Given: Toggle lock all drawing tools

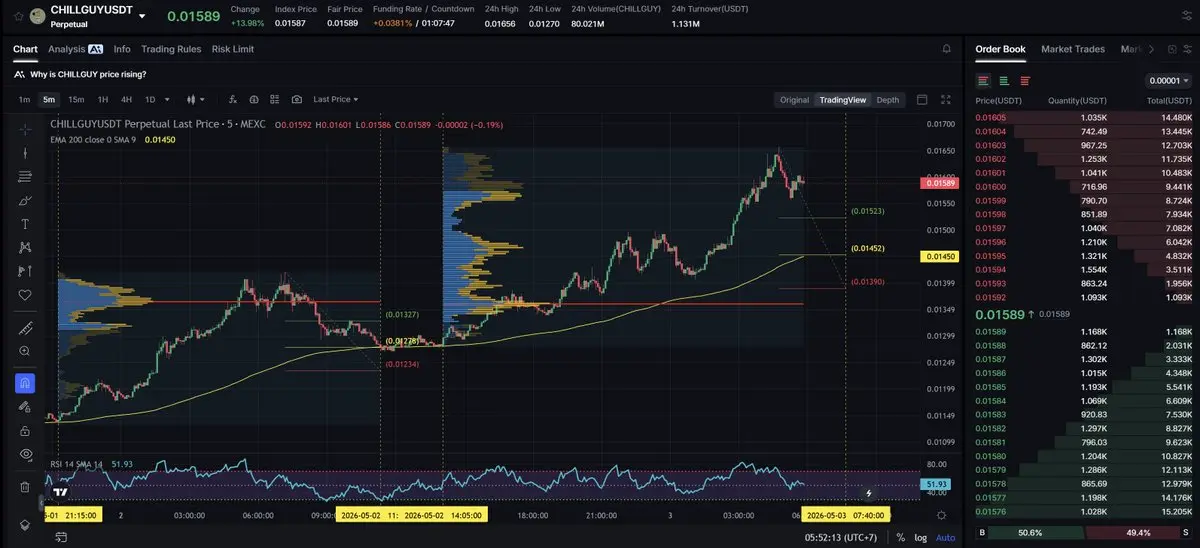Looking at the screenshot, I should [25, 430].
